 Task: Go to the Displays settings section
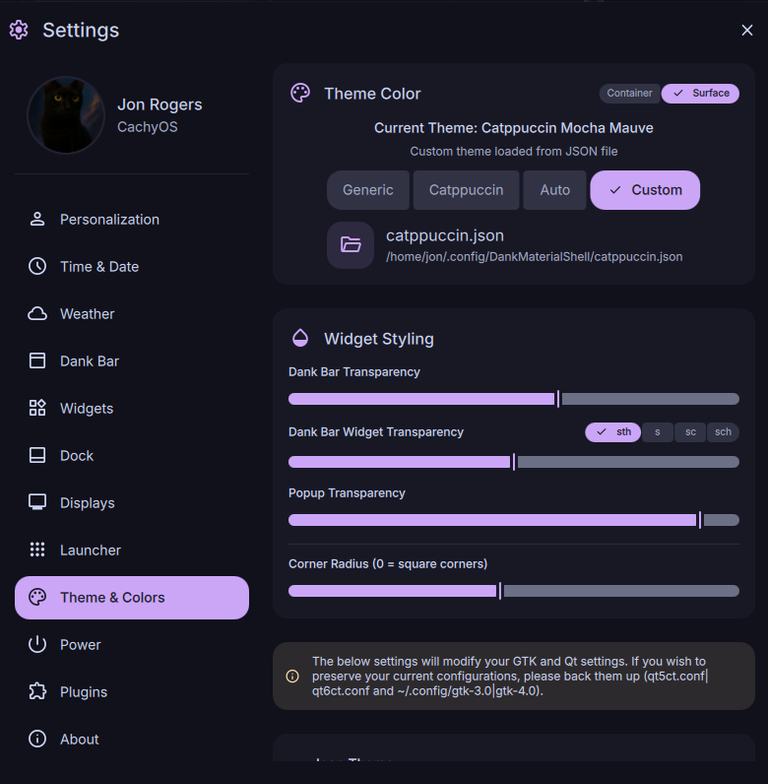click(x=87, y=503)
